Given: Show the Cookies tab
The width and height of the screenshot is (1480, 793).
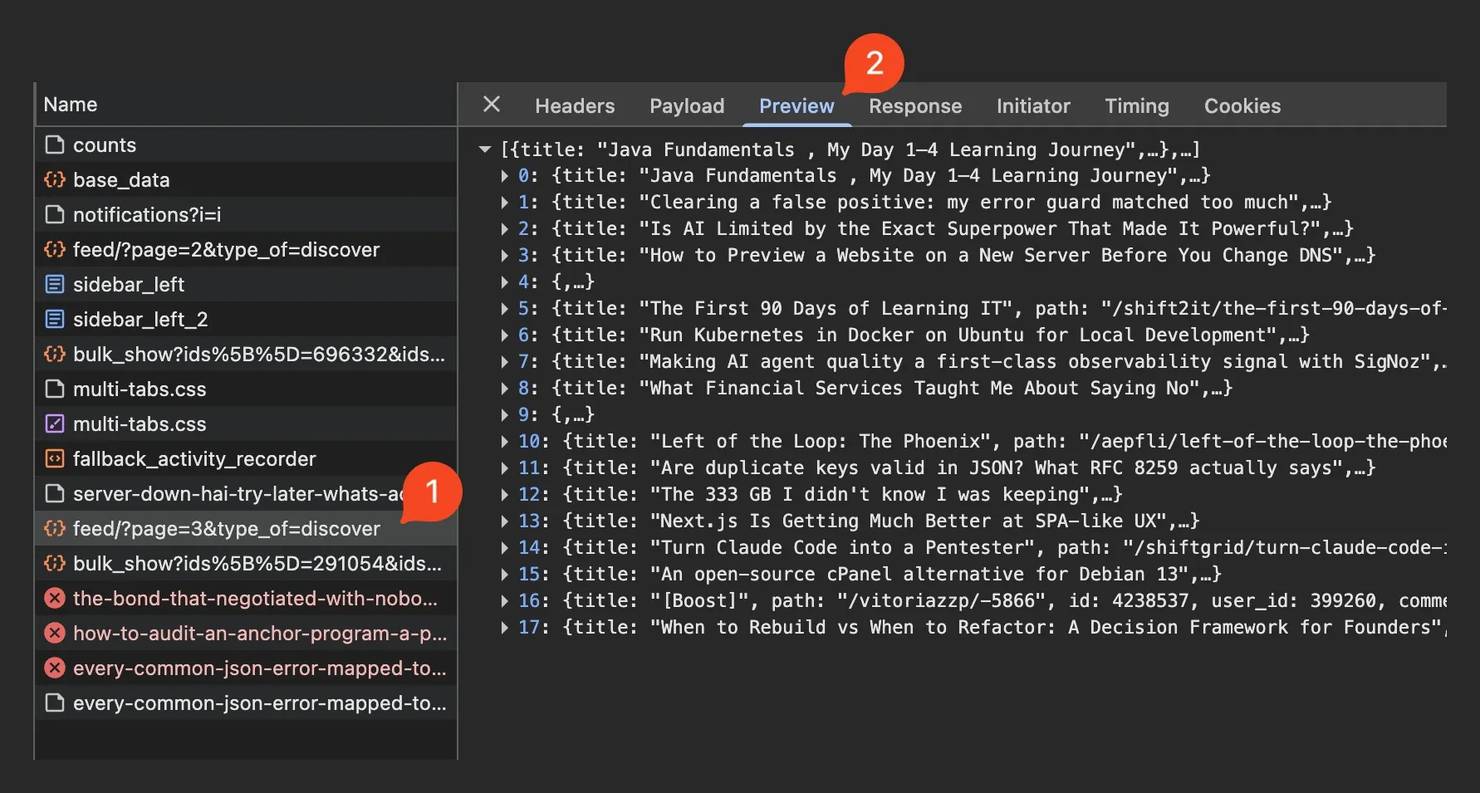Looking at the screenshot, I should tap(1242, 106).
